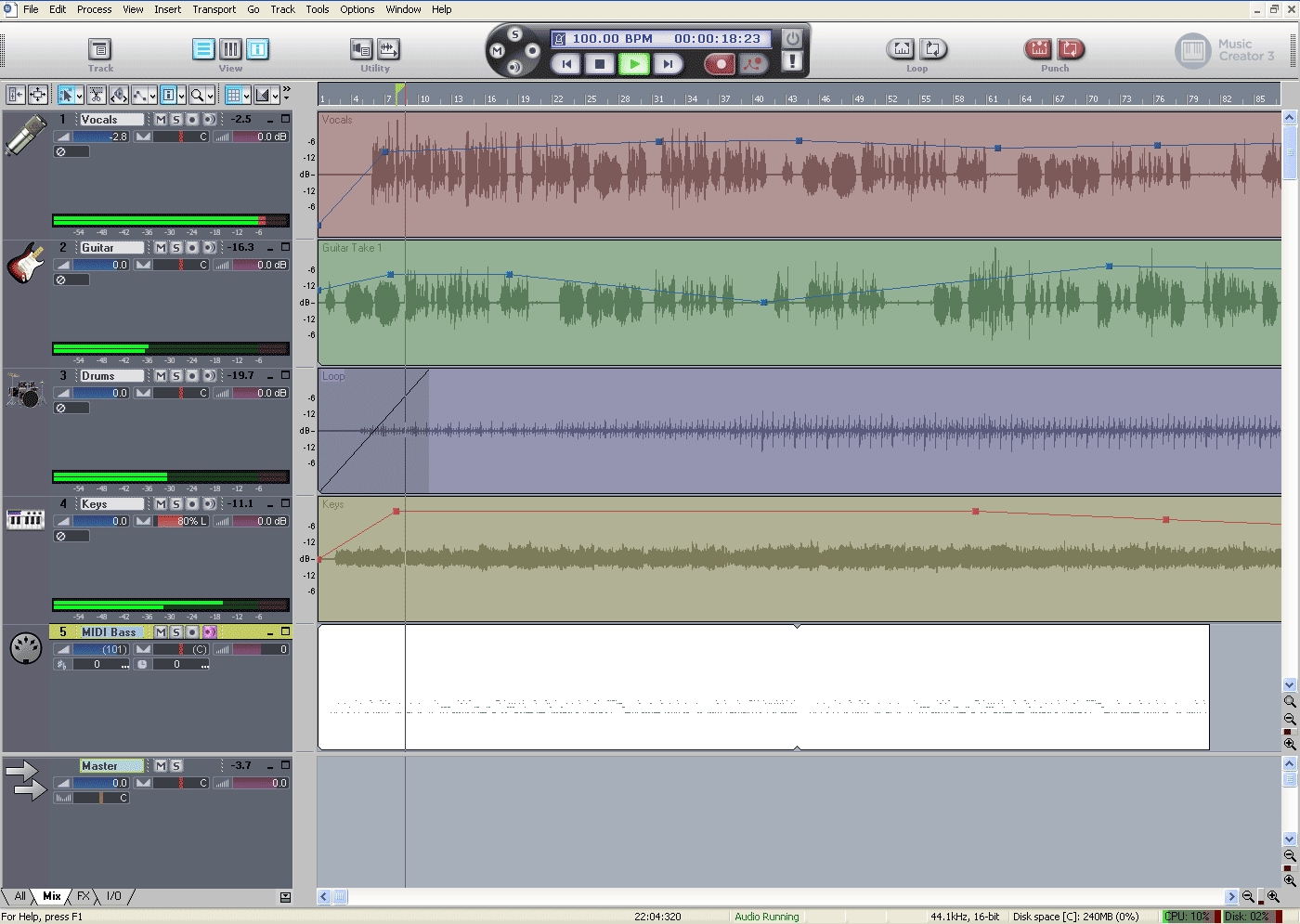Click the timeline horizontal scrollbar left arrow

coord(324,897)
